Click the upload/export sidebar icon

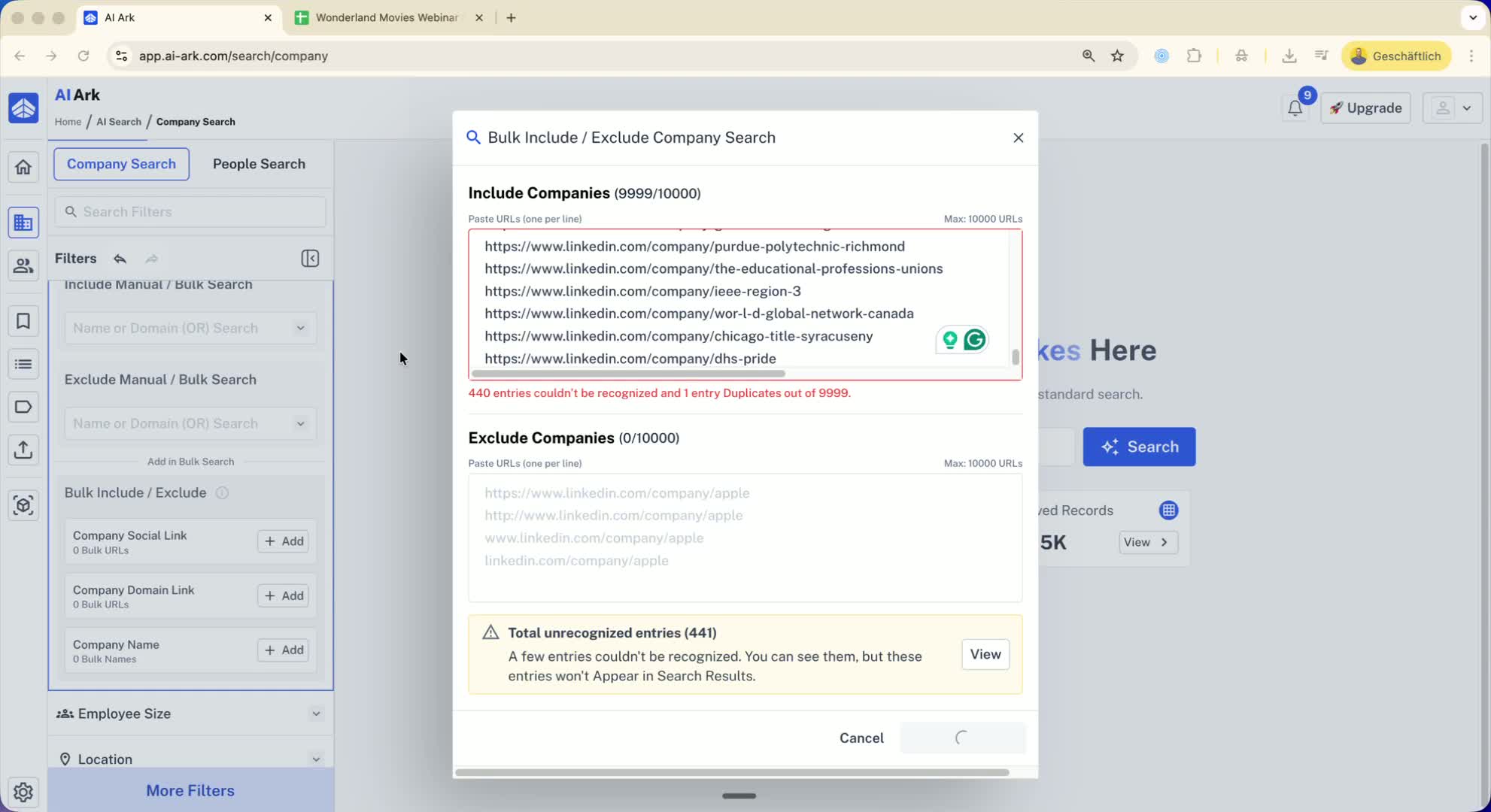tap(23, 450)
